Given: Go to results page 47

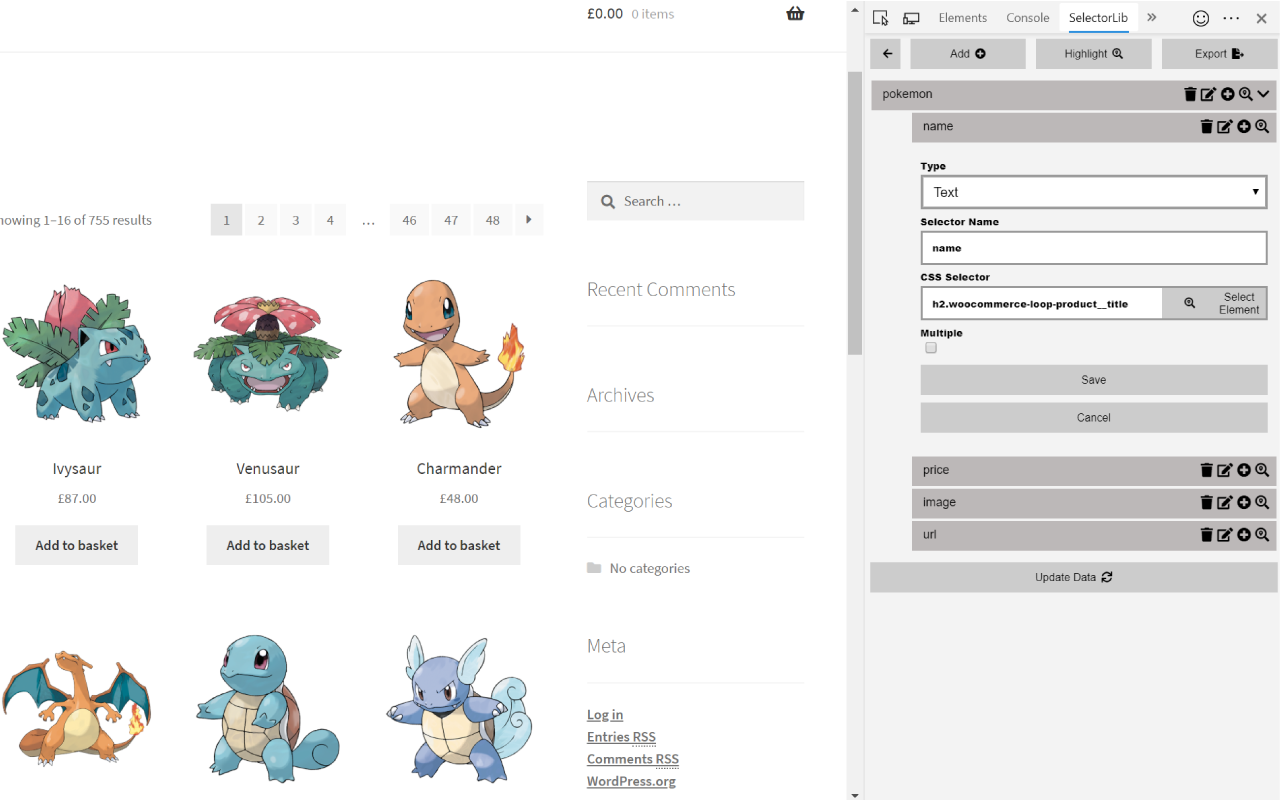Looking at the screenshot, I should pos(451,220).
